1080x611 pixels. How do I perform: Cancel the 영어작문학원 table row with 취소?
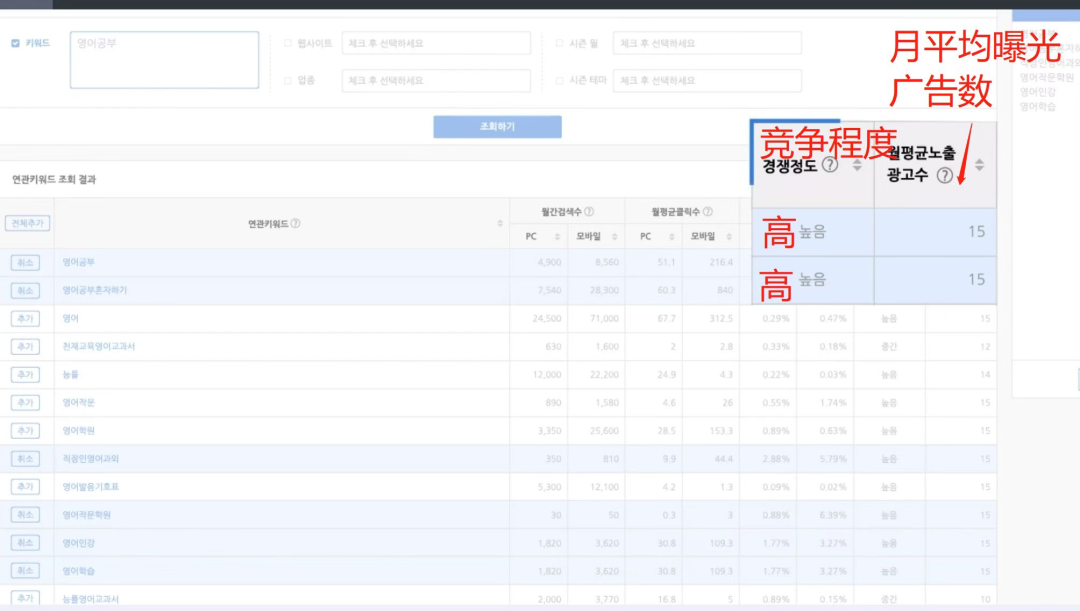[25, 515]
